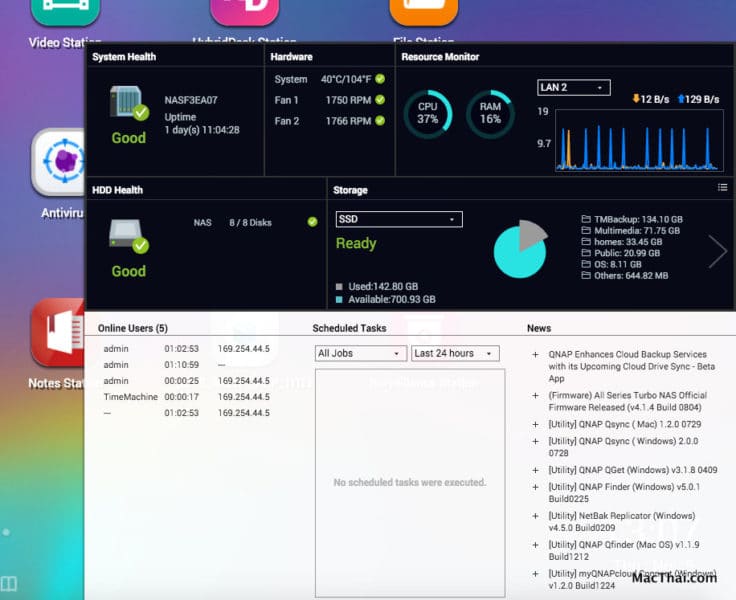Click the upload speed arrow icon

point(681,99)
